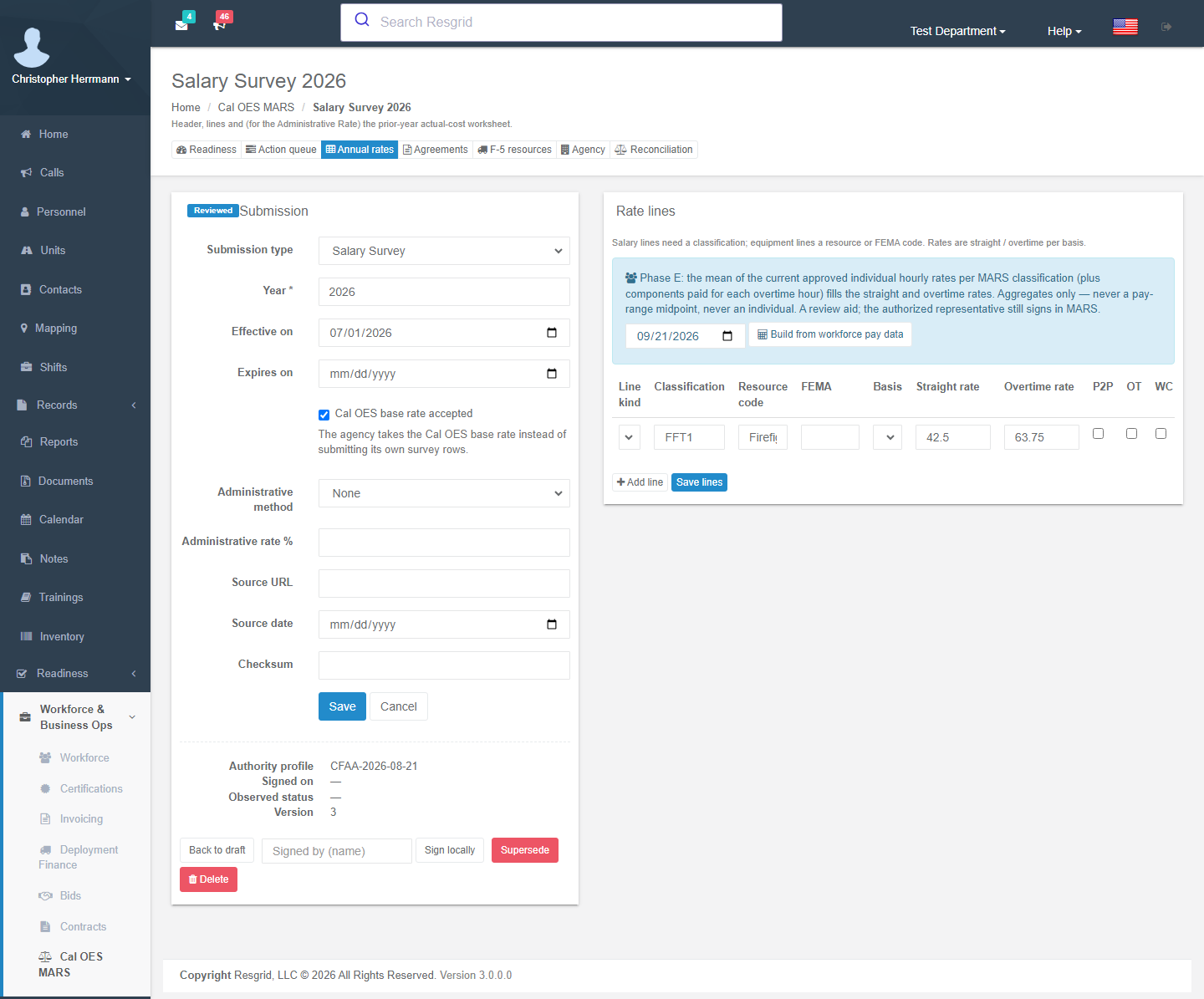Click the search magnifier icon
This screenshot has height=999, width=1204.
pyautogui.click(x=362, y=20)
